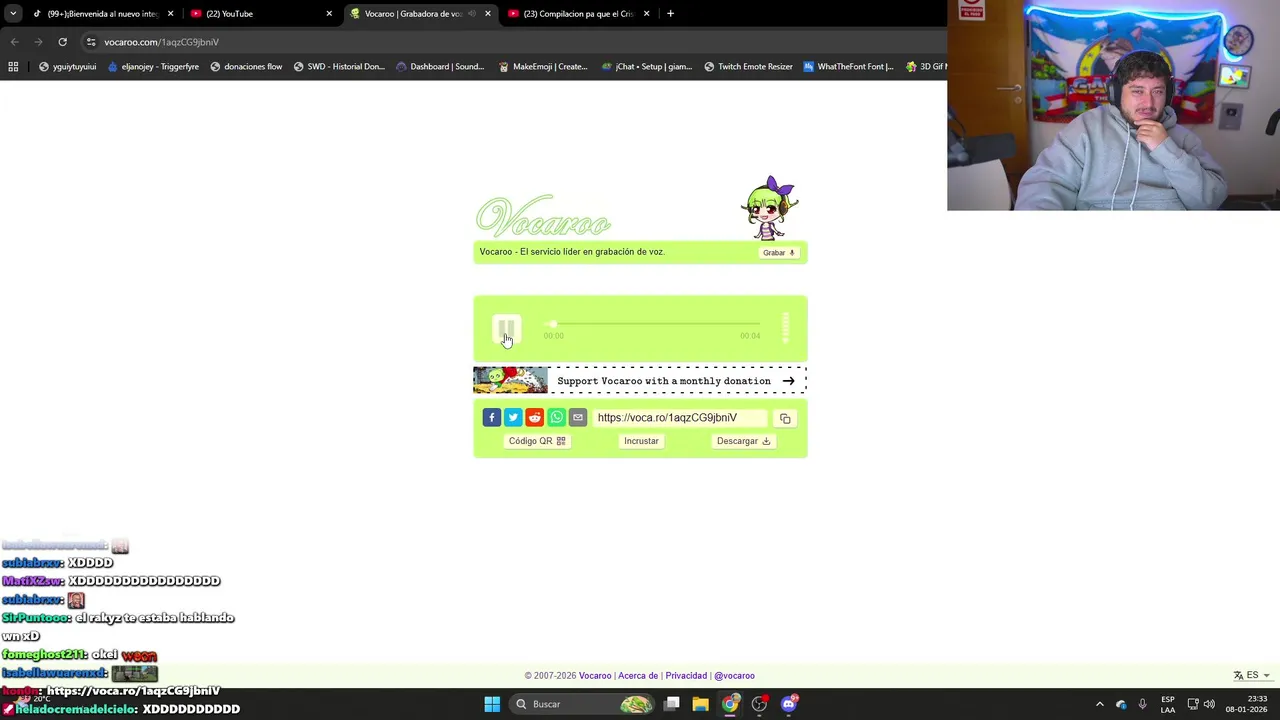Share recording on Twitter

513,417
